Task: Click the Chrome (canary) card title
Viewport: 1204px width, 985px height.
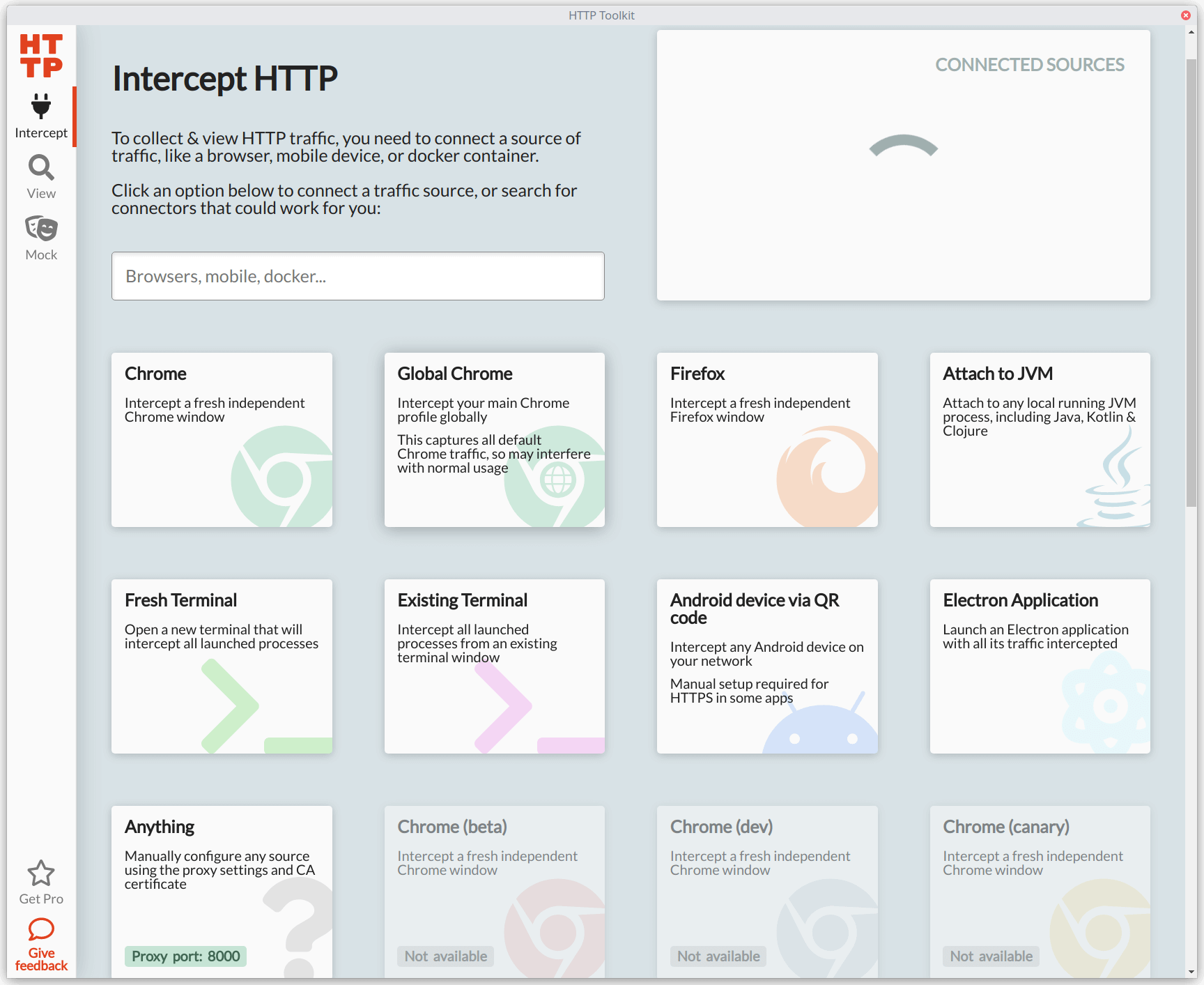Action: tap(1006, 827)
